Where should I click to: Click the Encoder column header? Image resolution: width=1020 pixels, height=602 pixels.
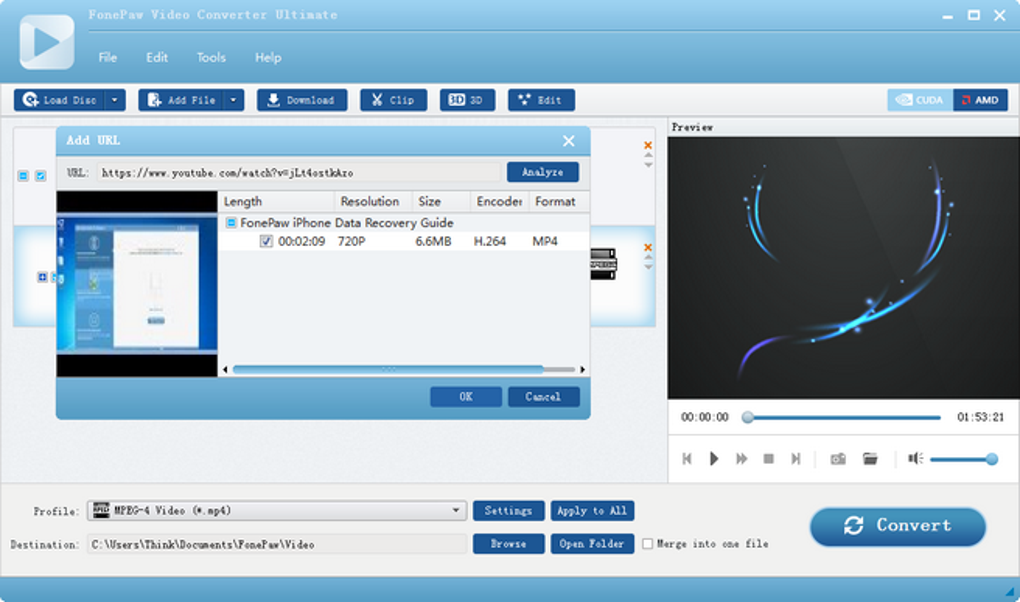click(x=499, y=202)
